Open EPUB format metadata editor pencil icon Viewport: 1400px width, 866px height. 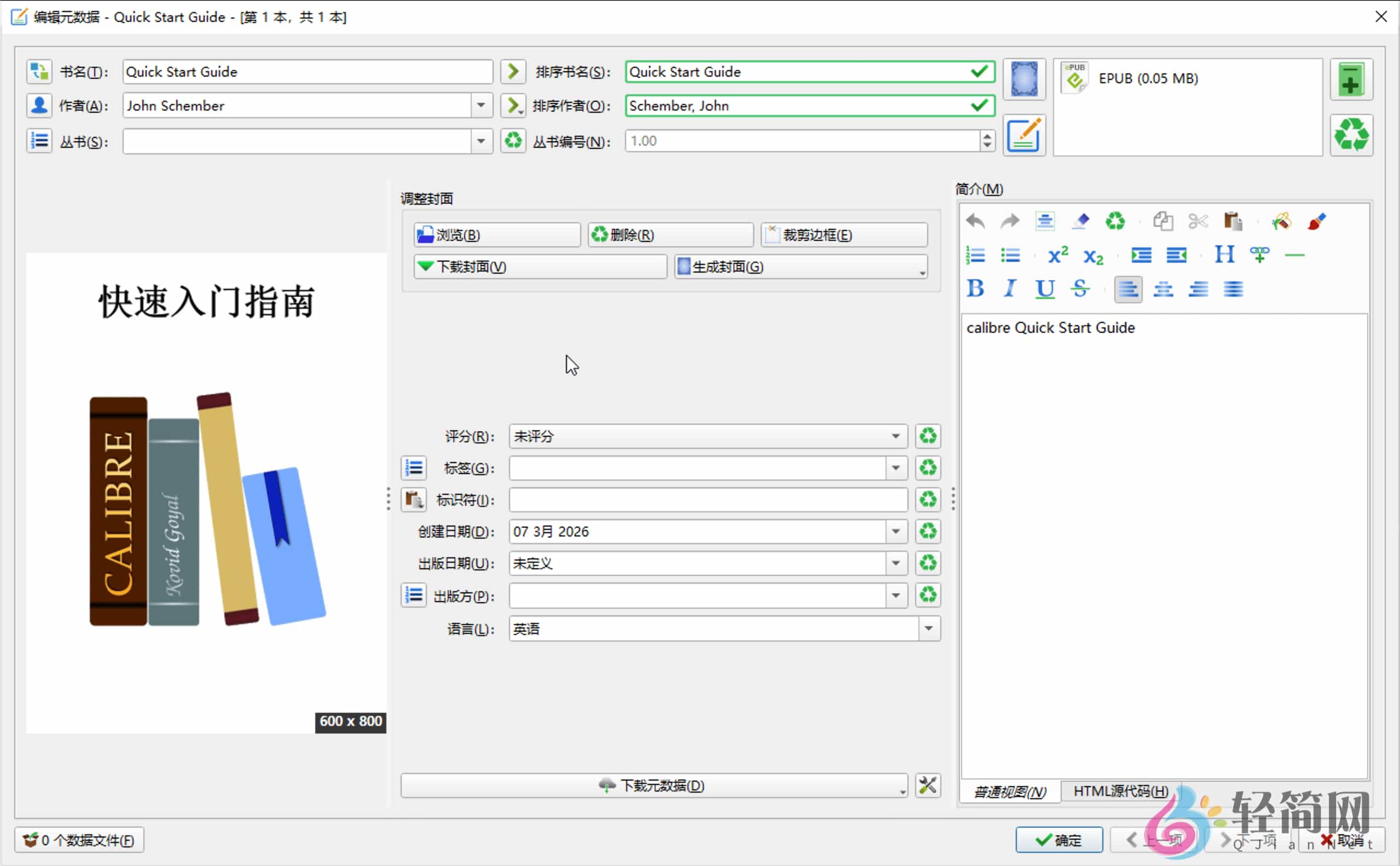pyautogui.click(x=1024, y=136)
